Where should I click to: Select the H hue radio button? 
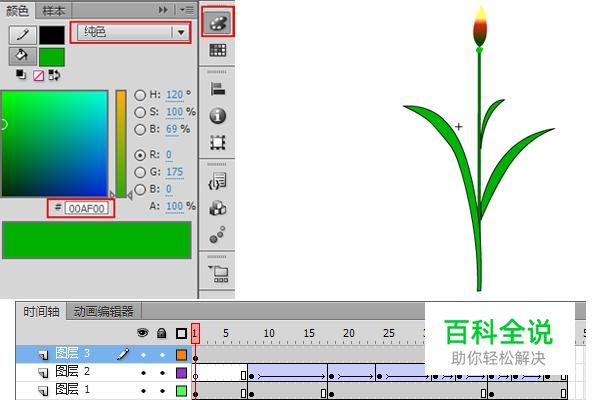140,95
